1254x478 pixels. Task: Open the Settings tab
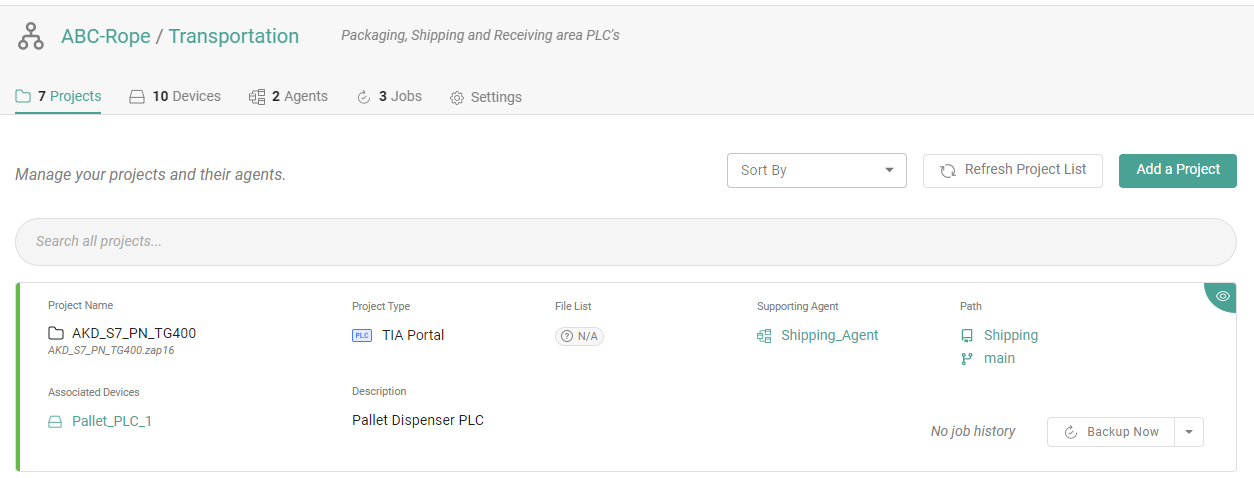click(485, 98)
